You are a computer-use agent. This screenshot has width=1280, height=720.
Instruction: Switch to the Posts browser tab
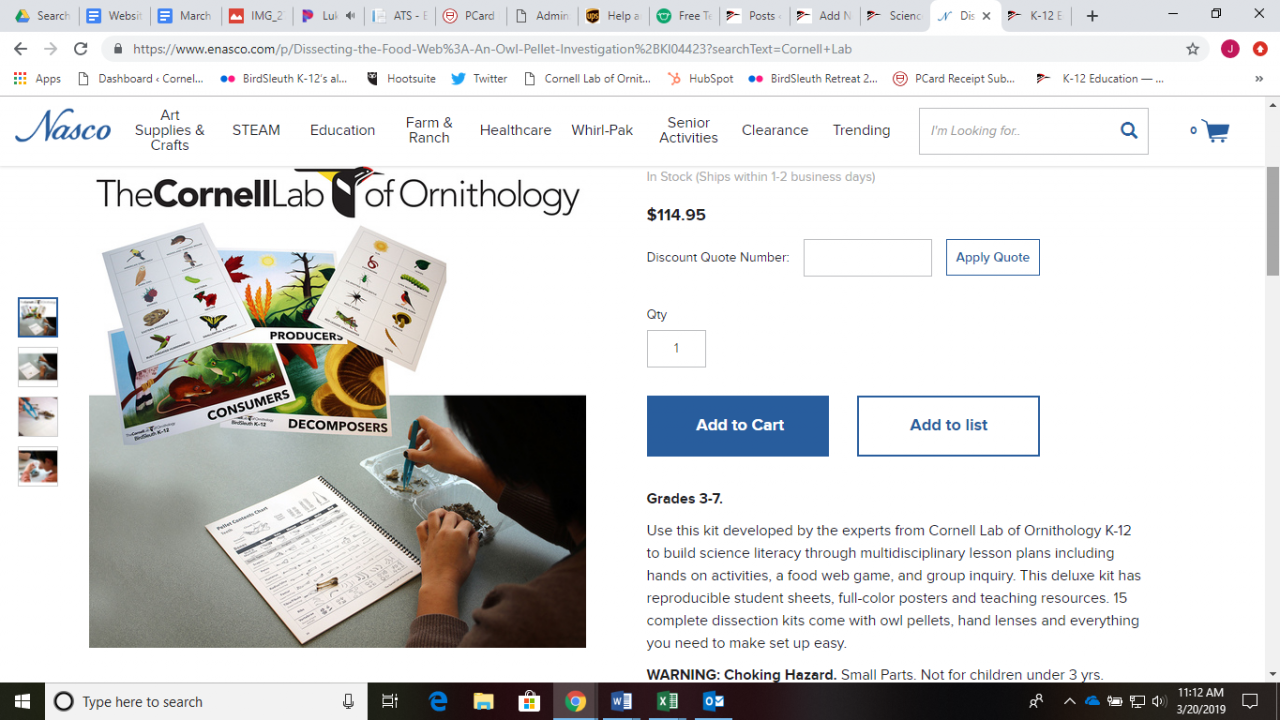(753, 16)
